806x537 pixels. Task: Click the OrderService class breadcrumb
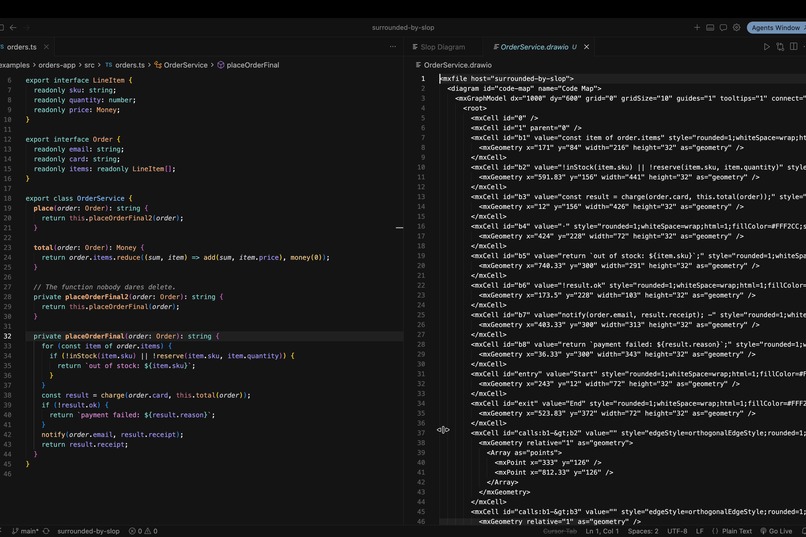pos(186,65)
